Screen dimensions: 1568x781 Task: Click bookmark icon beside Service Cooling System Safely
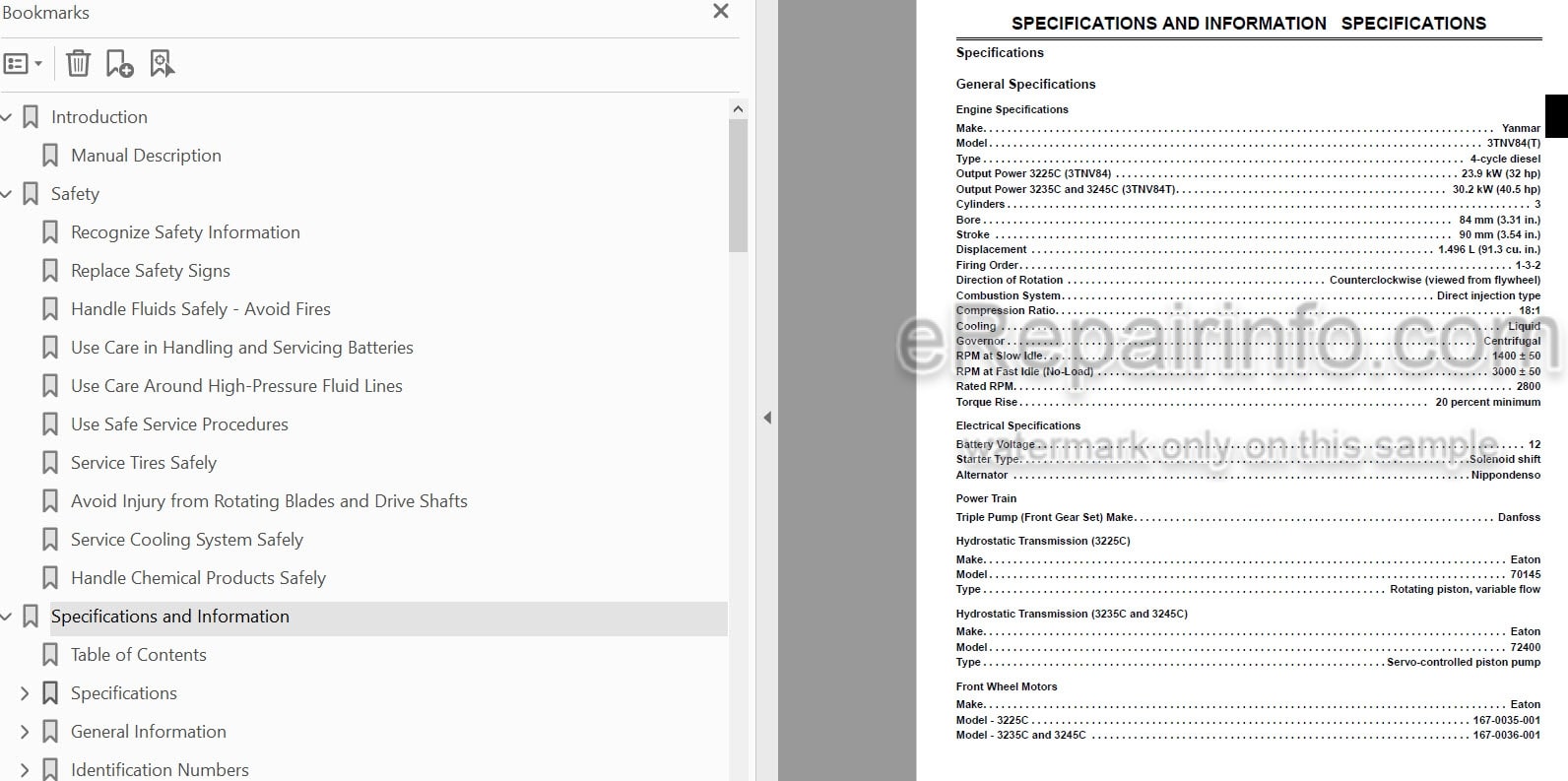tap(50, 540)
